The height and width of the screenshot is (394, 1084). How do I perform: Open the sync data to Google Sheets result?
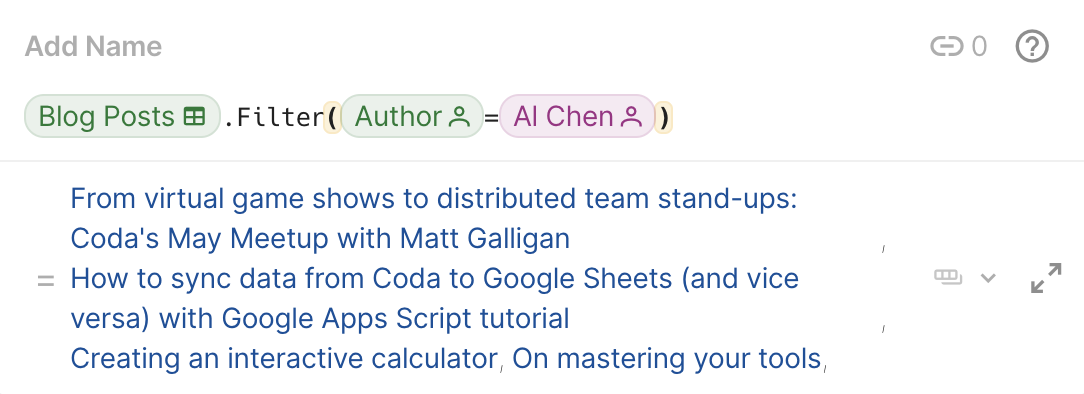(435, 299)
